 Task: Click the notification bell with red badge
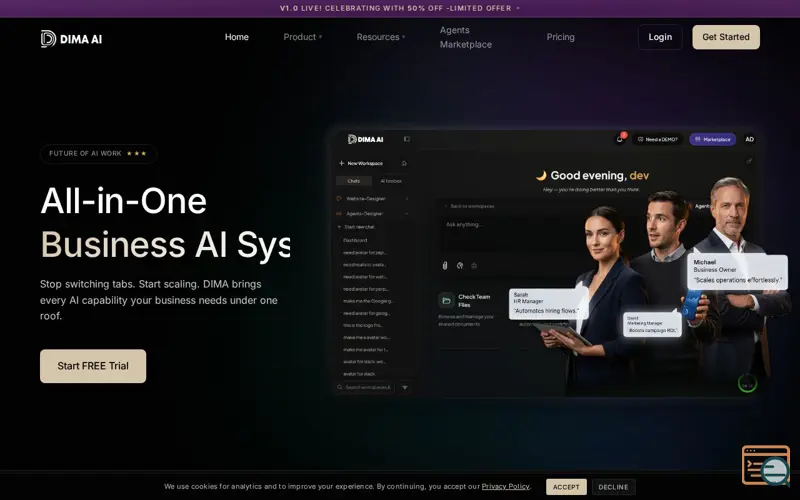click(620, 139)
